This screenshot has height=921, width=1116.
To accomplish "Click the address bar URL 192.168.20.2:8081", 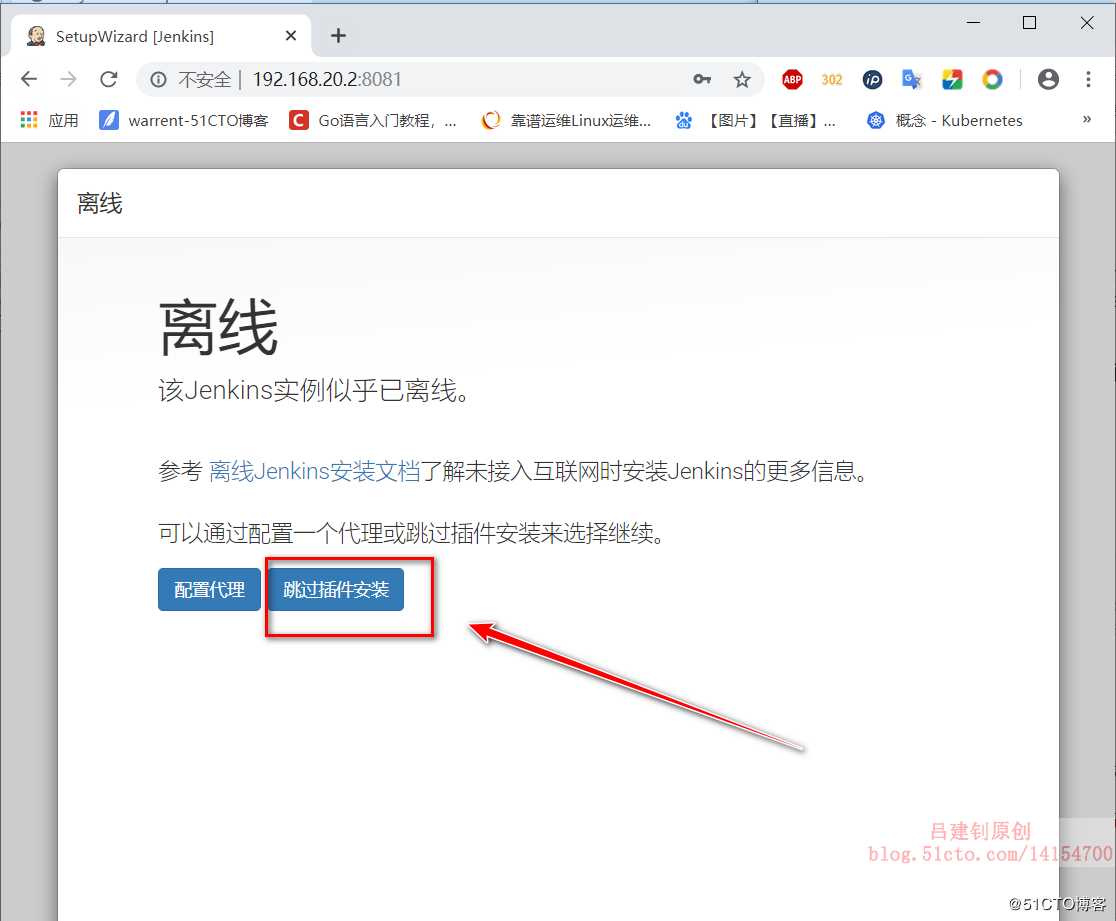I will click(x=327, y=79).
